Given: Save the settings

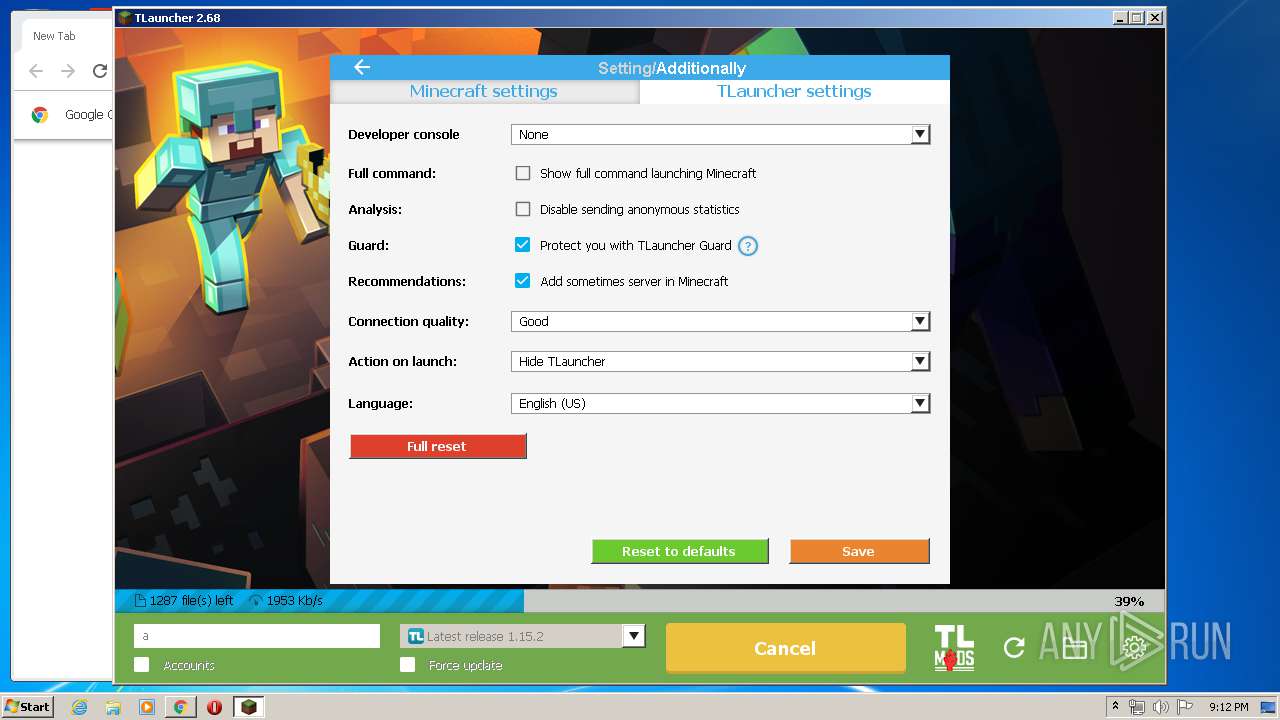Looking at the screenshot, I should [x=859, y=551].
